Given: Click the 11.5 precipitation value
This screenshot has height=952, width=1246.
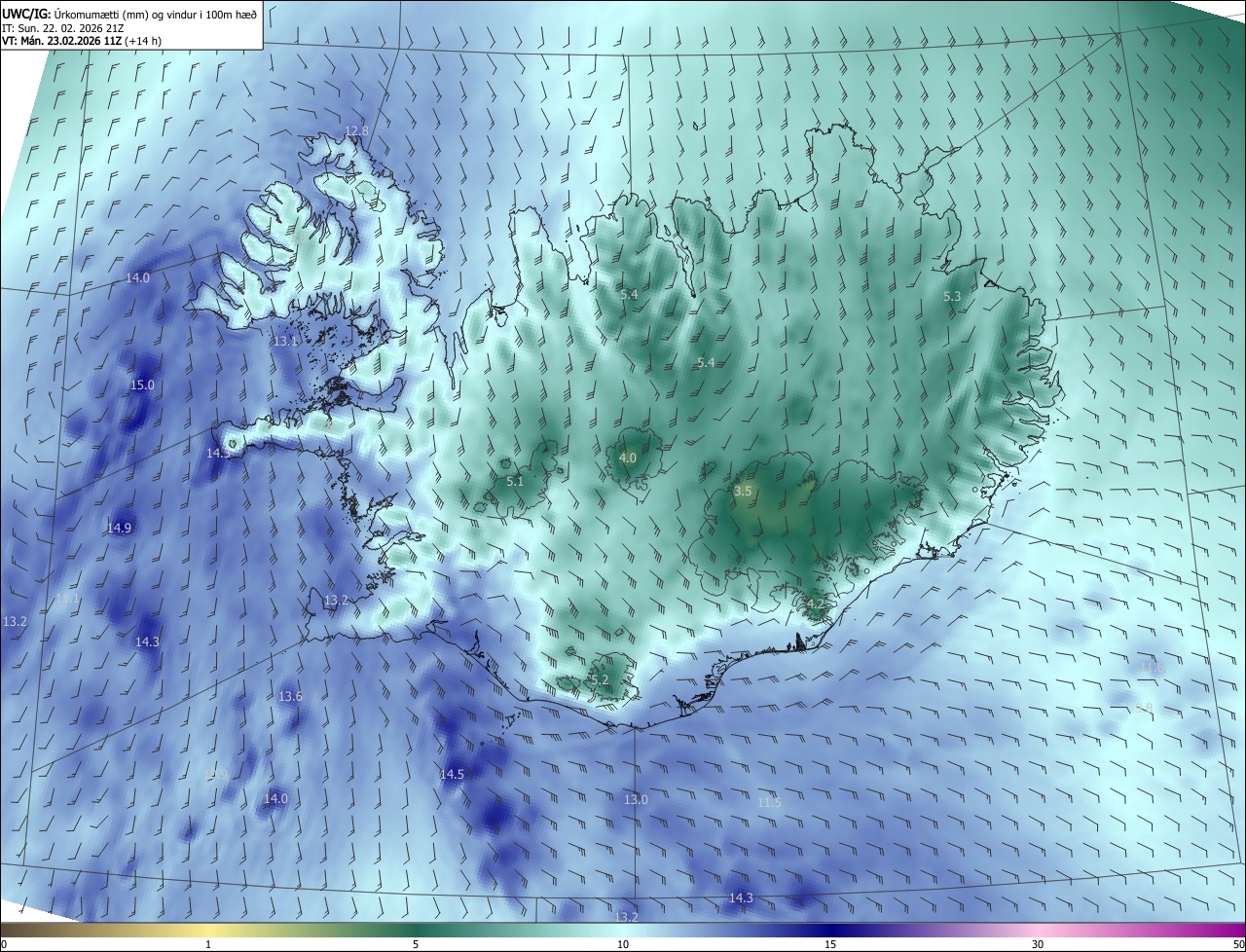Looking at the screenshot, I should [769, 802].
